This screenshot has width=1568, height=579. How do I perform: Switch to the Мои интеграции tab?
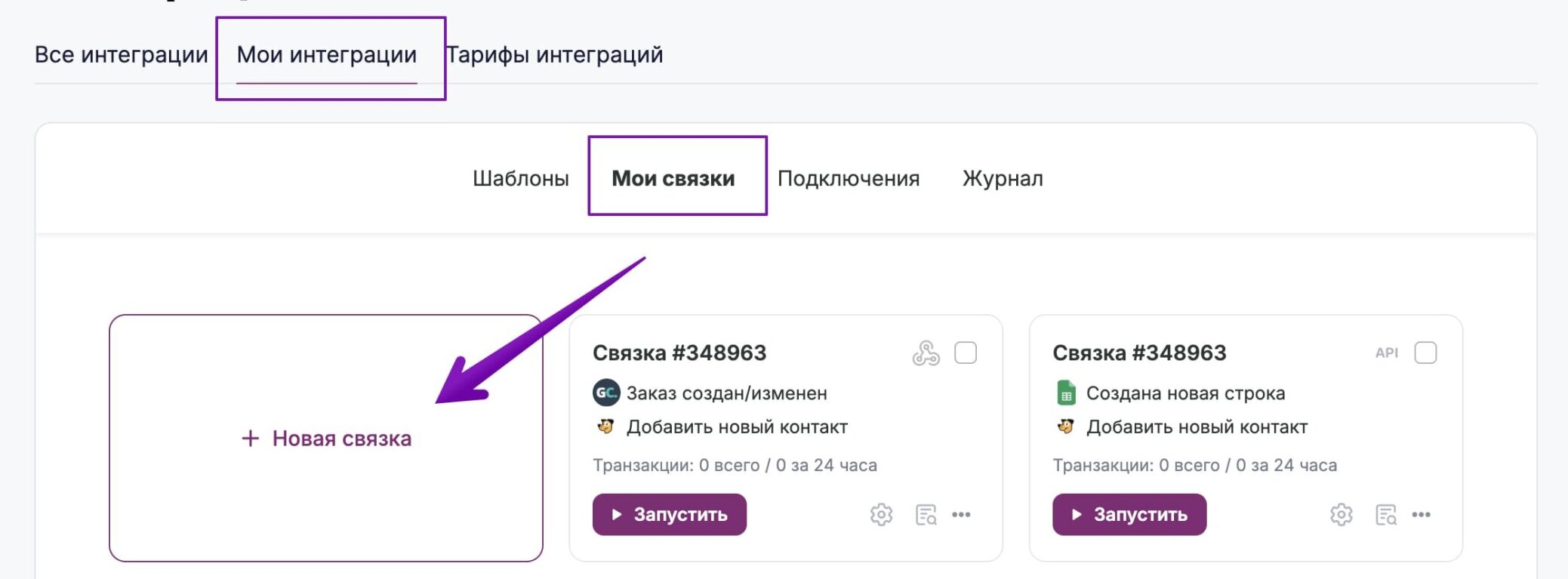click(x=327, y=55)
